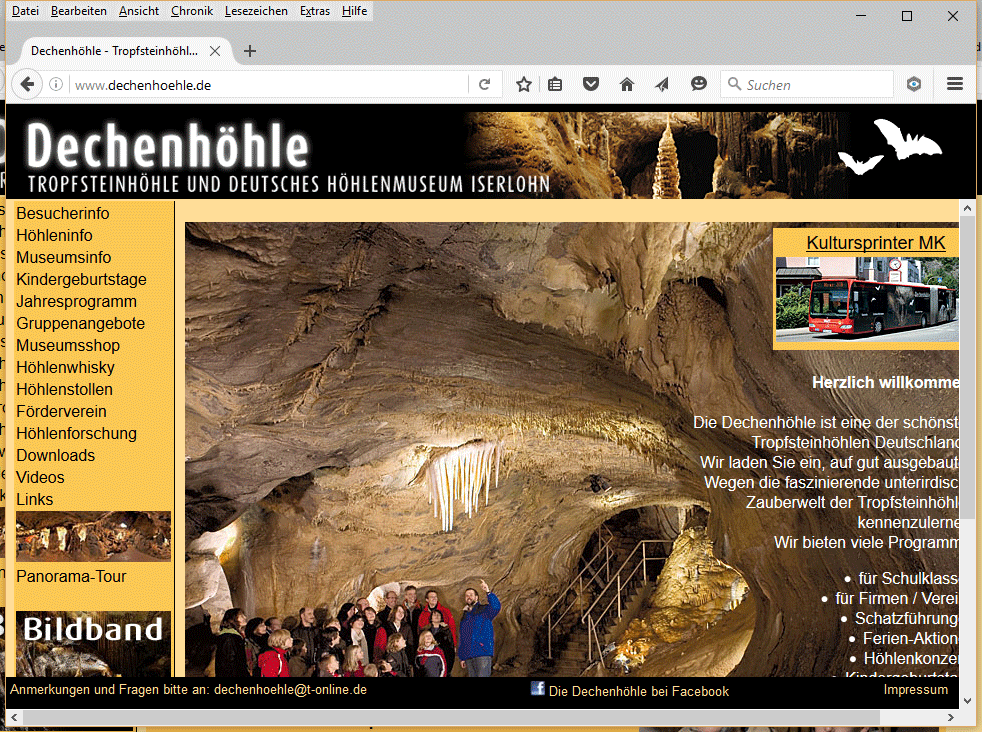Click the horizontal scroll left arrow
The width and height of the screenshot is (982, 732).
(14, 717)
